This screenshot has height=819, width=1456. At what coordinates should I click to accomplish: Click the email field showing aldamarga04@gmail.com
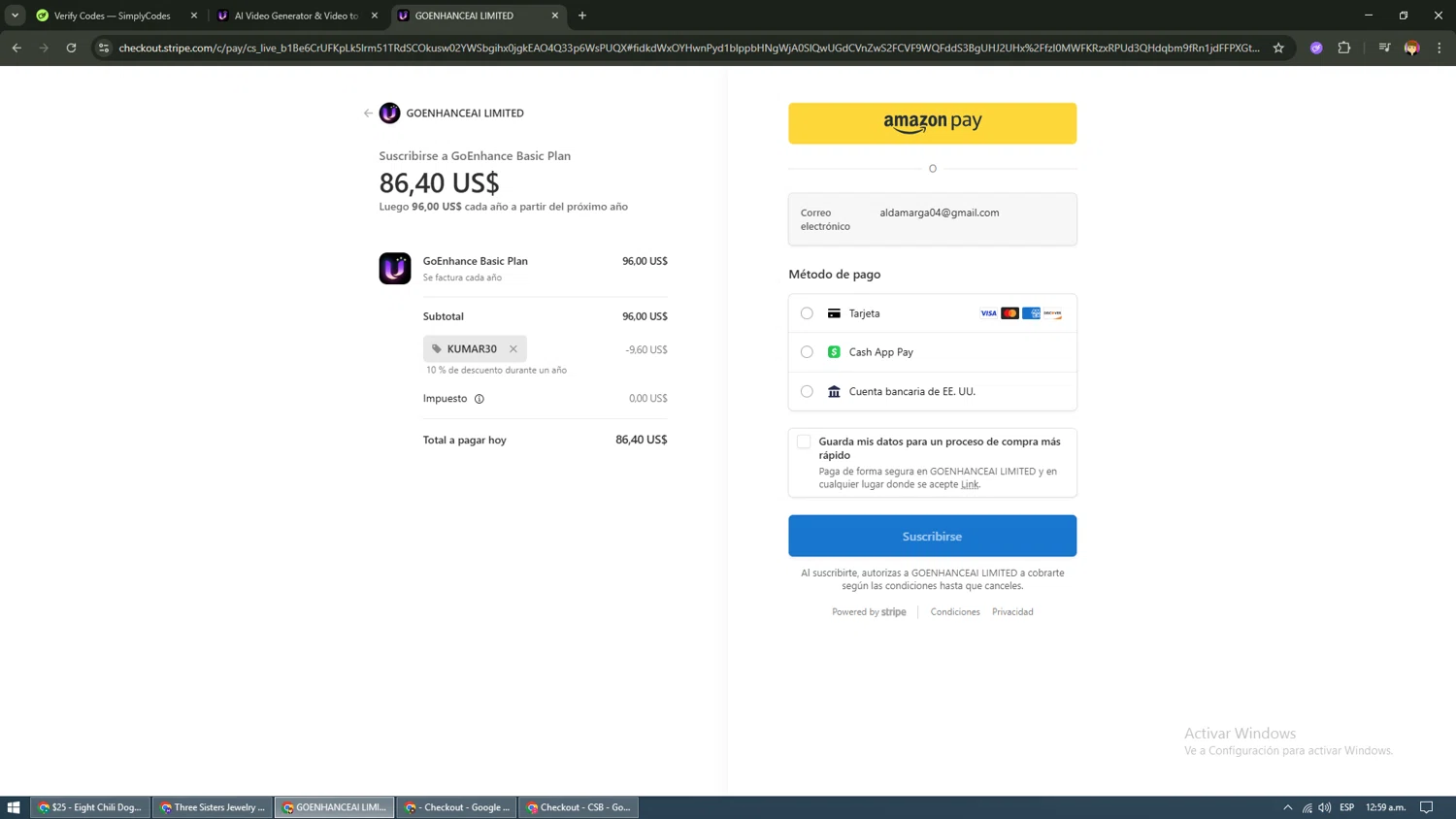(932, 219)
